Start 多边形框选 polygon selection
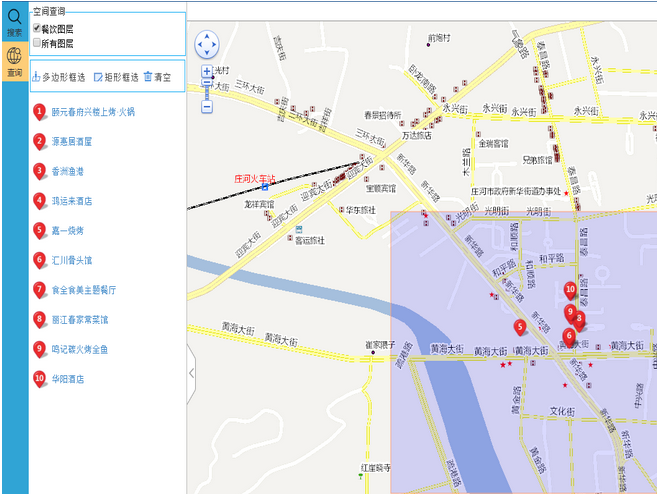 tap(59, 77)
